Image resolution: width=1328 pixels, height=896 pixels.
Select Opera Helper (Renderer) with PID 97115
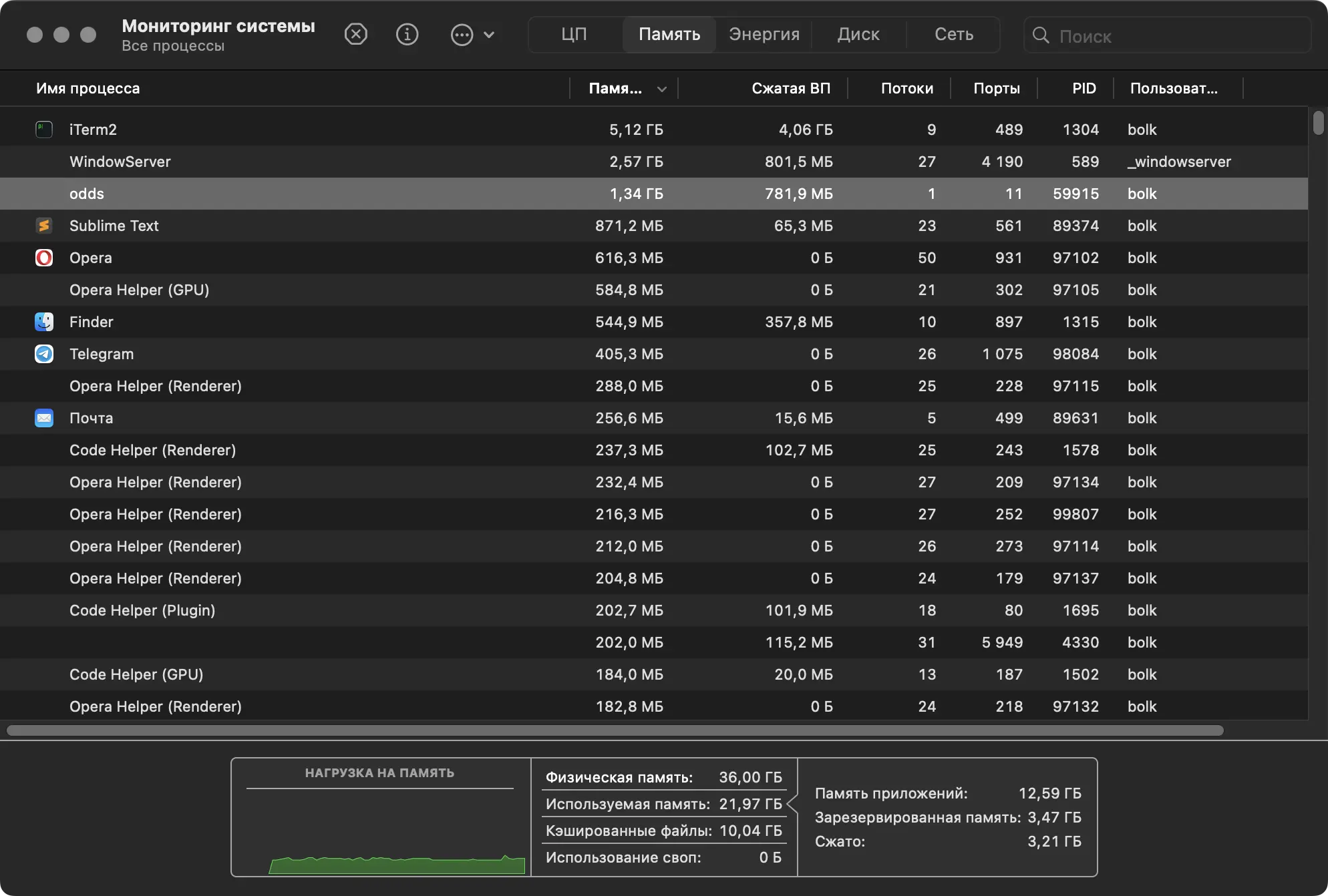click(x=654, y=386)
